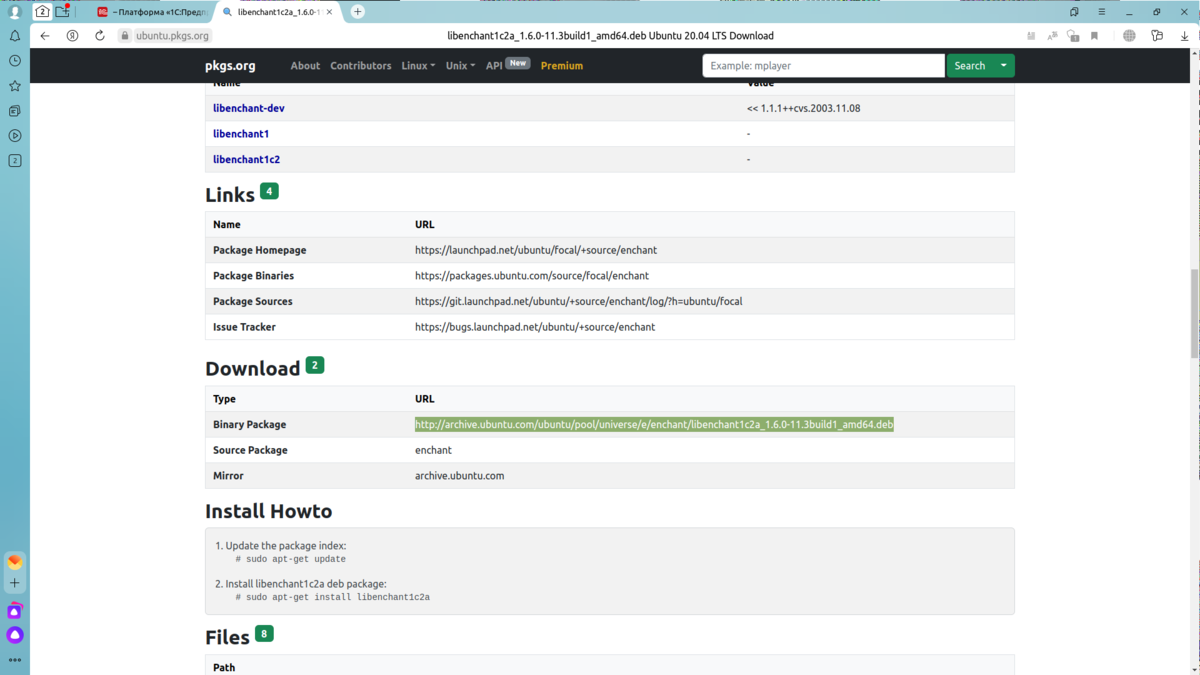The image size is (1200, 675).
Task: Open reader mode icon in address bar
Action: 1031,36
